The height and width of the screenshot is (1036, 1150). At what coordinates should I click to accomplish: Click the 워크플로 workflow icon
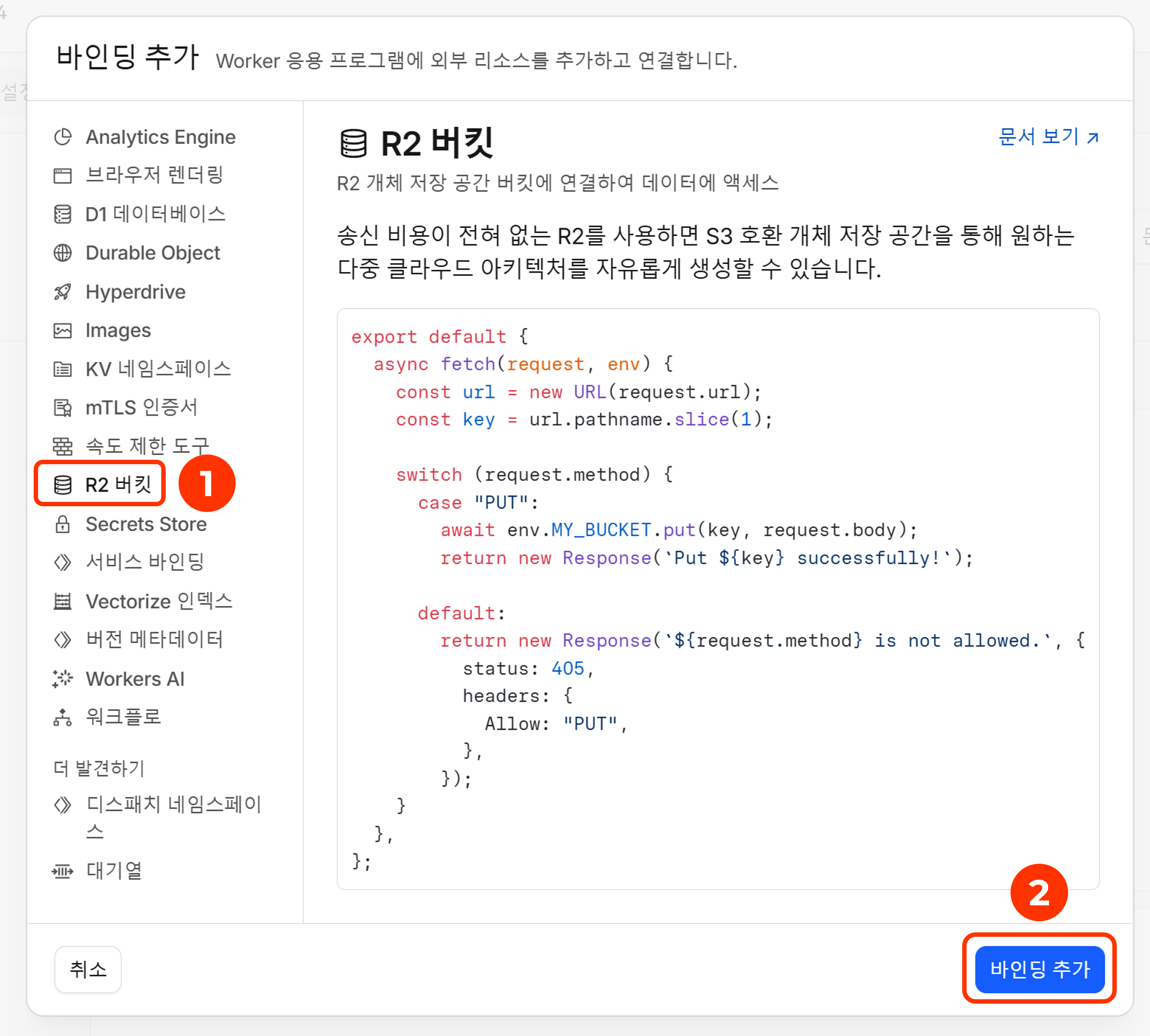62,717
